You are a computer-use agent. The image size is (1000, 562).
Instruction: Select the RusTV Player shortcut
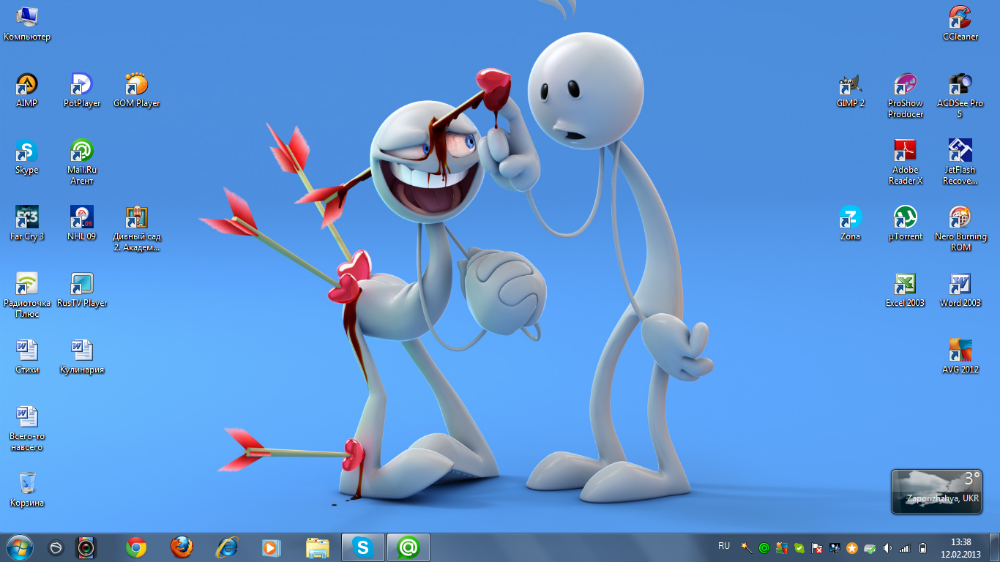[82, 290]
